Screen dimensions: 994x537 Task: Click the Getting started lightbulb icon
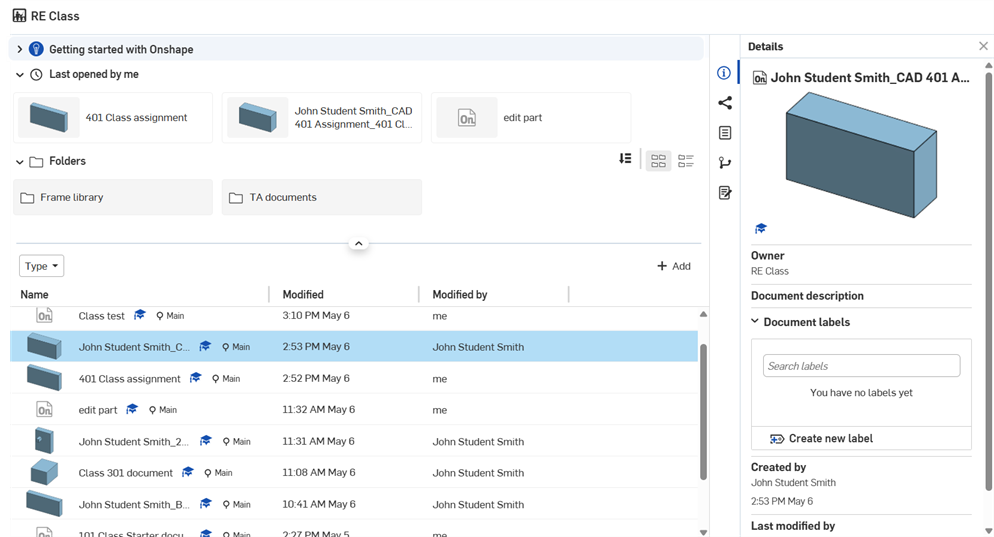pos(37,49)
